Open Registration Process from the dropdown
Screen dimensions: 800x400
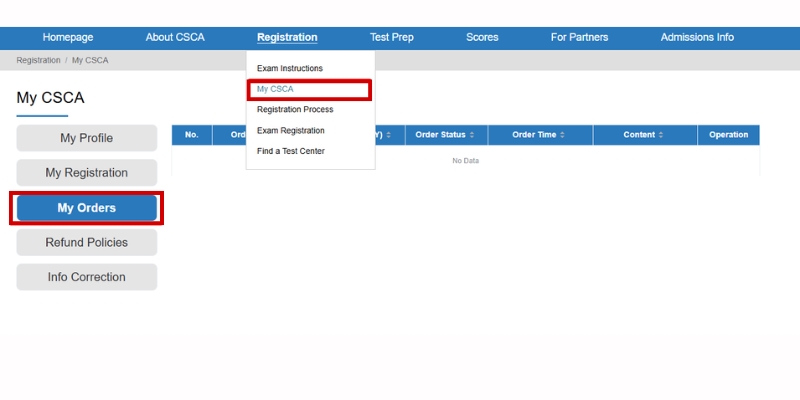point(295,110)
